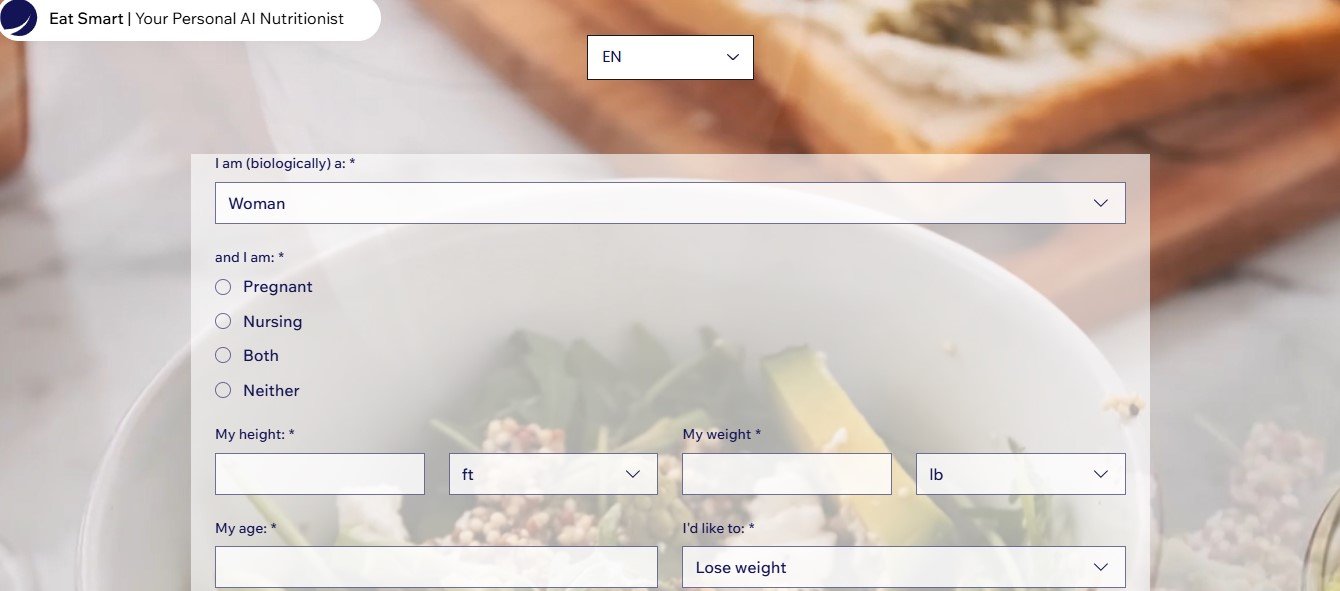The width and height of the screenshot is (1340, 591).
Task: Open the Lose weight goal dropdown
Action: [x=904, y=567]
